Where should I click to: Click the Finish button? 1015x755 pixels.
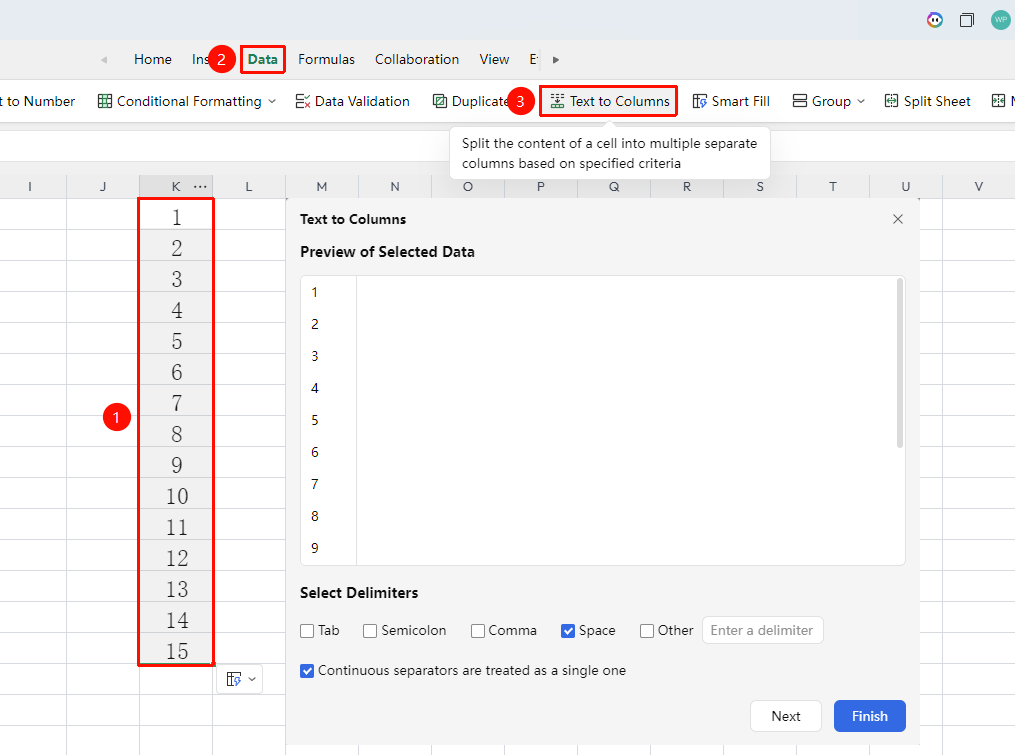[x=869, y=716]
